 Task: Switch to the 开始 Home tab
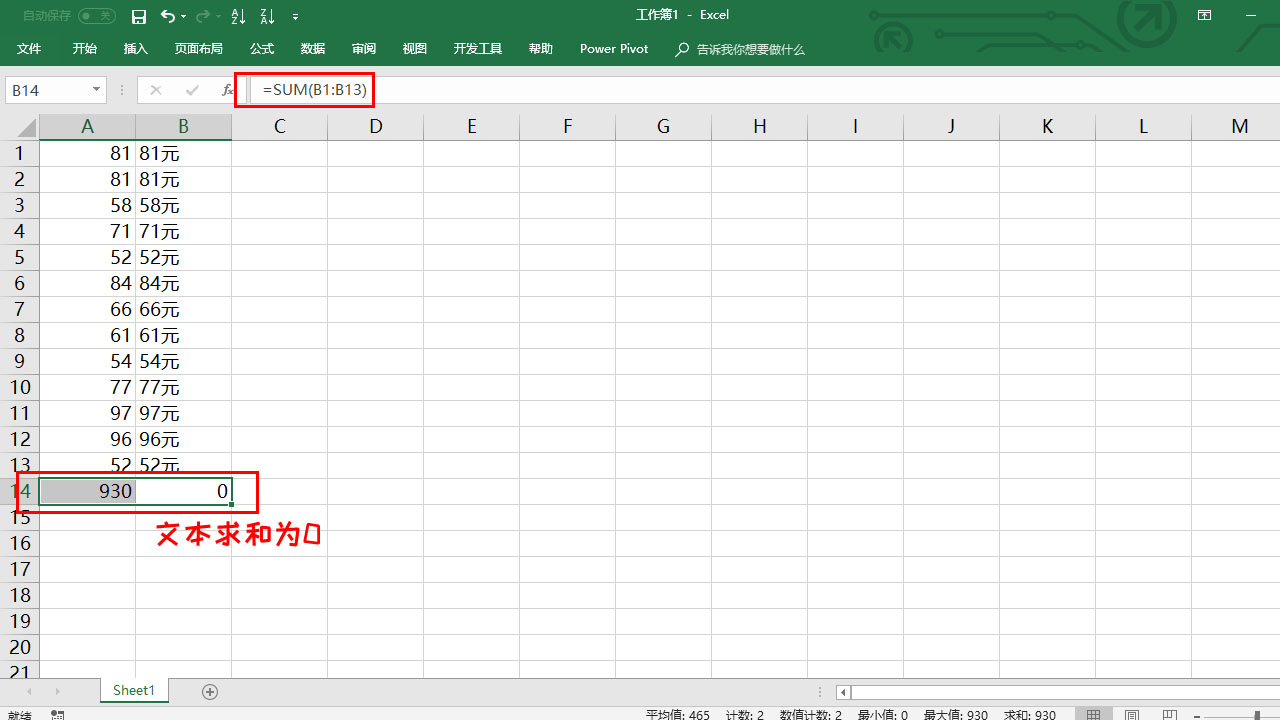tap(84, 49)
